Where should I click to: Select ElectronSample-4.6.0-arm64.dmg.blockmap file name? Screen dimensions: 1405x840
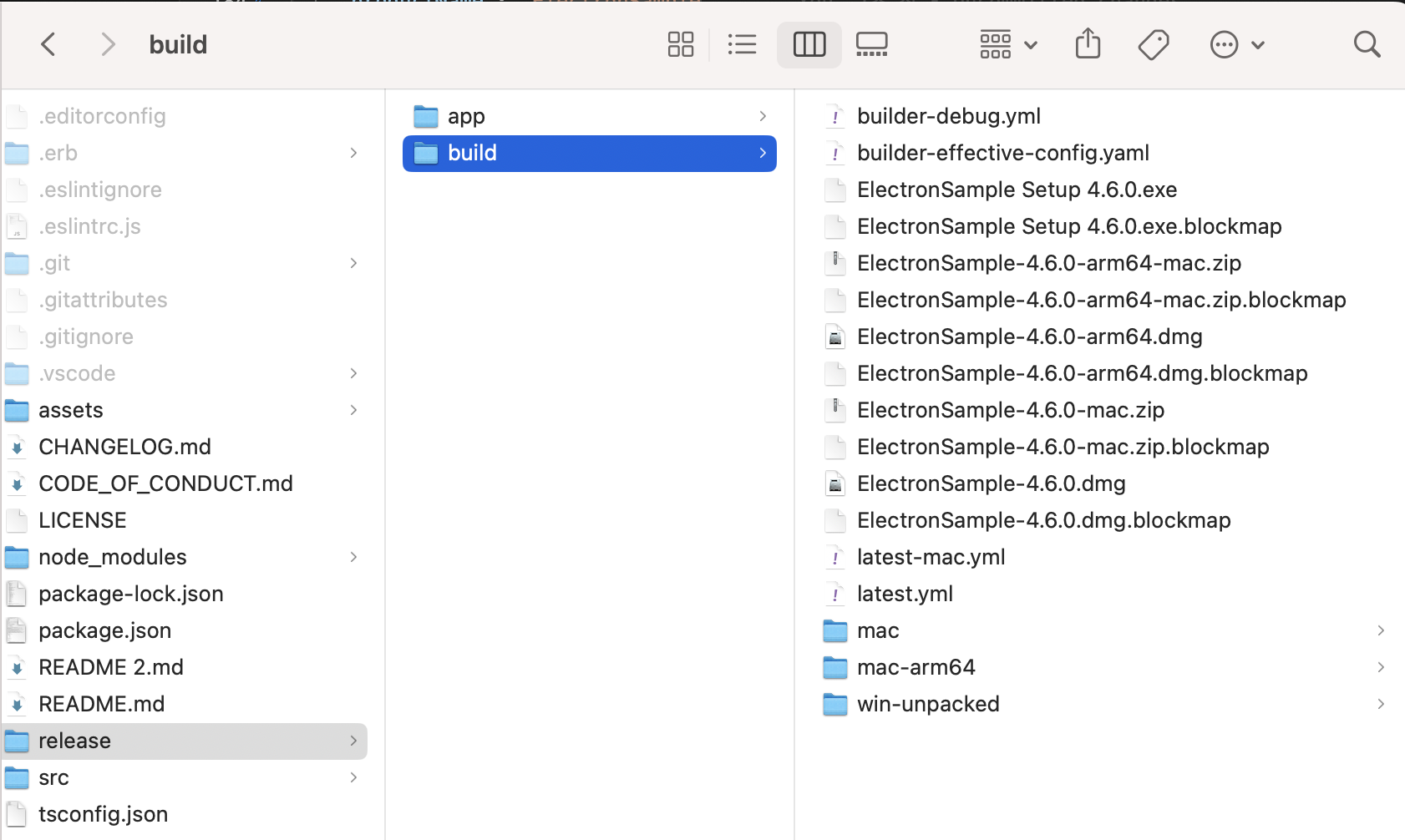click(x=1083, y=373)
